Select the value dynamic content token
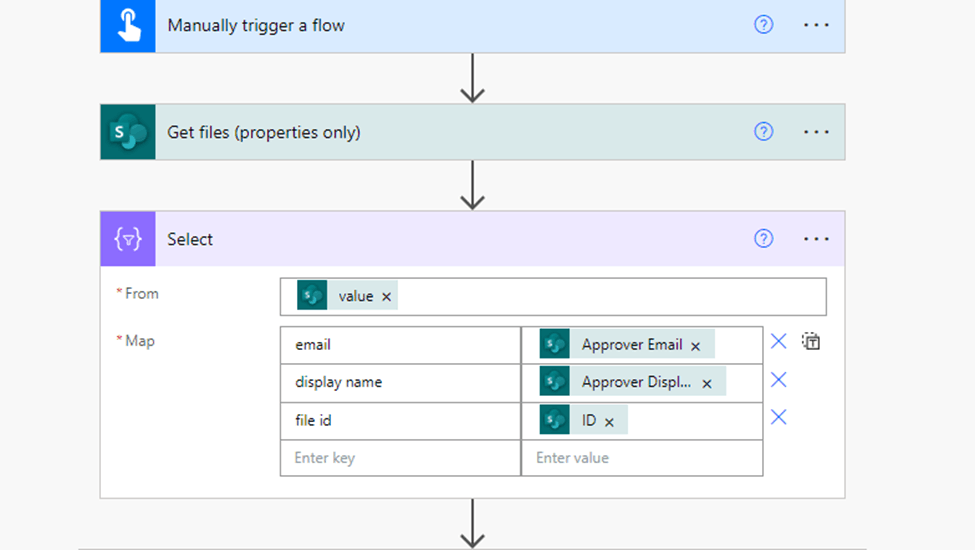 (x=347, y=296)
